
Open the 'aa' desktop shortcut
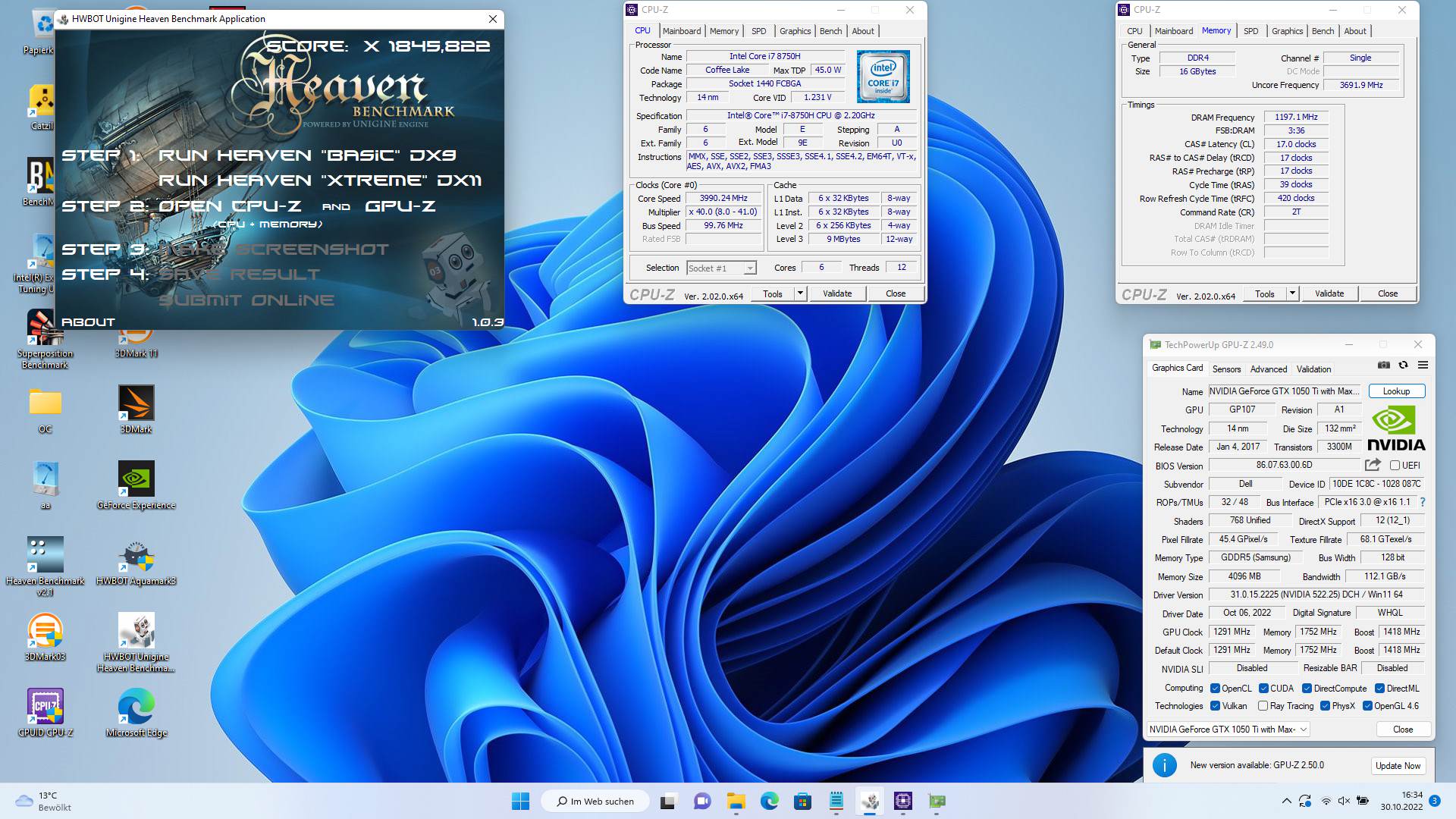tap(45, 485)
